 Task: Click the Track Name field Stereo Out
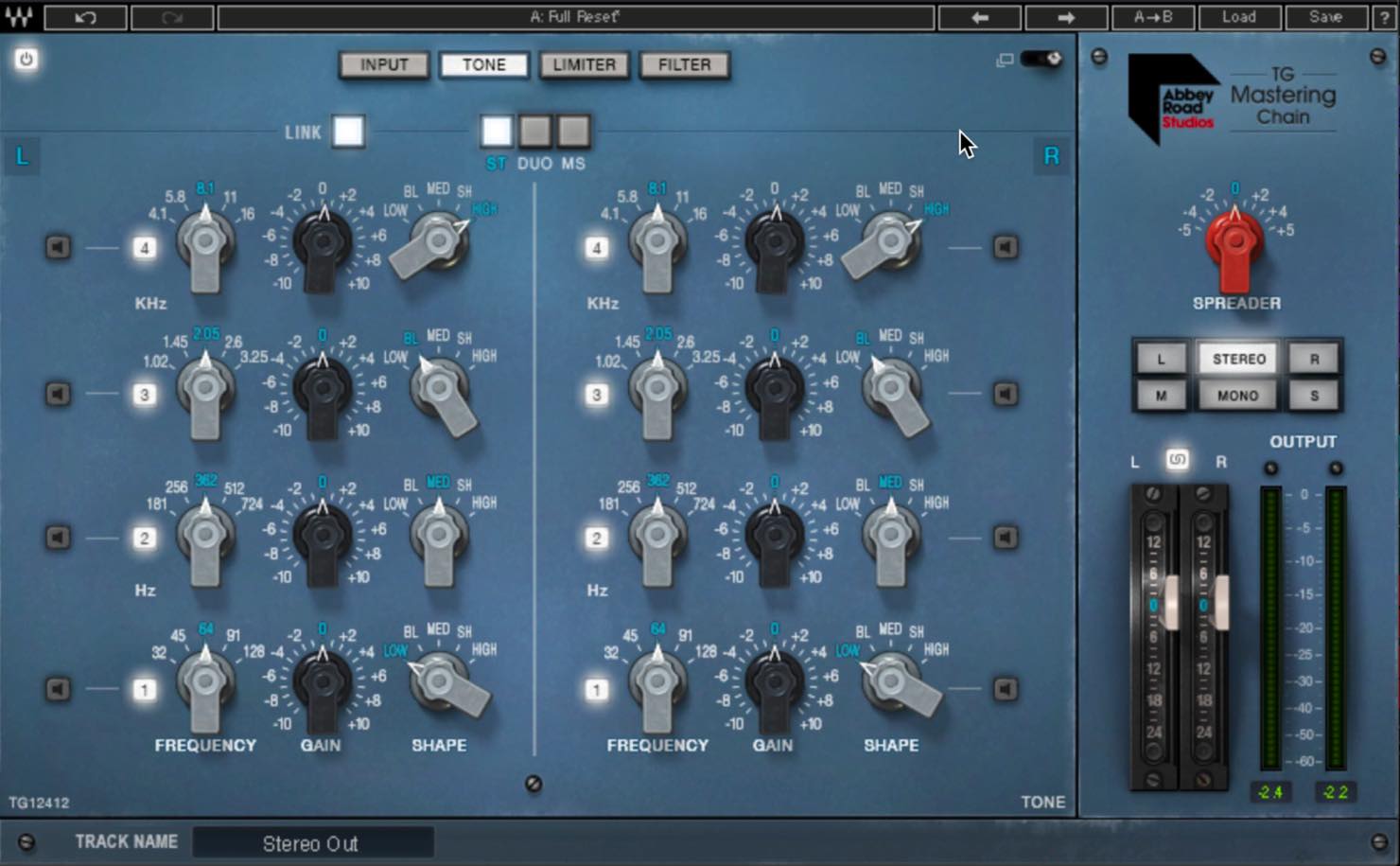313,843
